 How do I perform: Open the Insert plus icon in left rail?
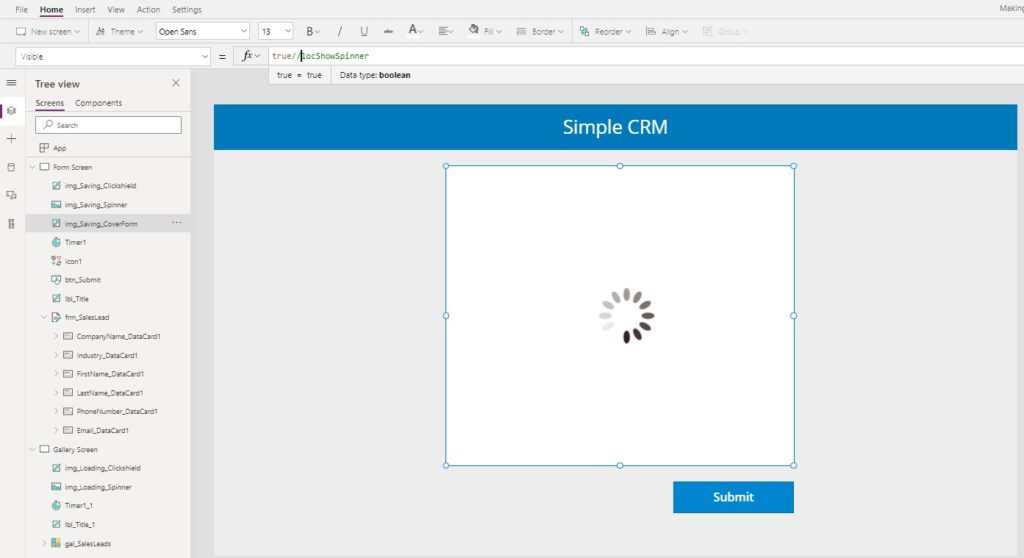[x=11, y=139]
